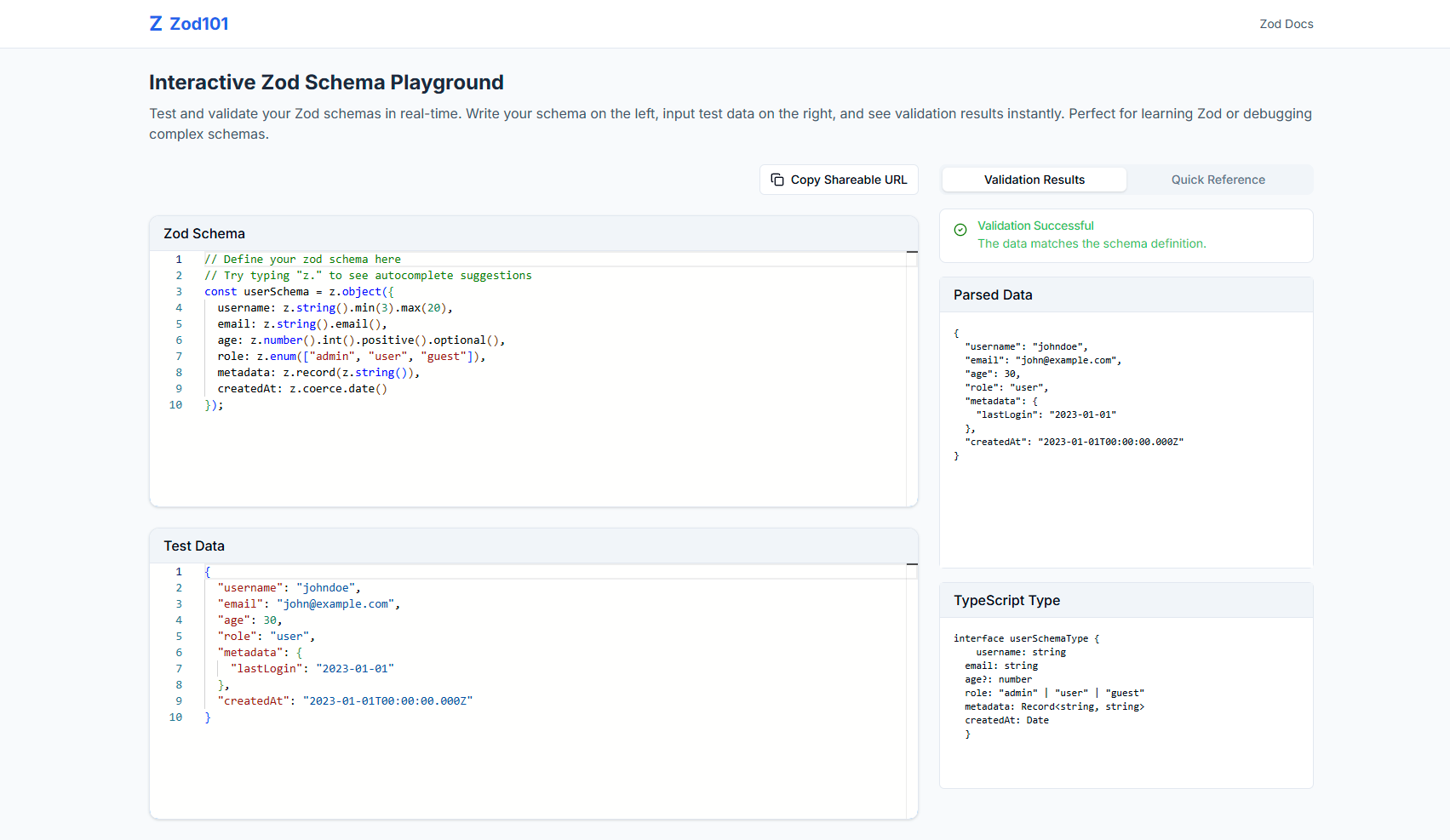Click line number 1 in Test Data editor
The image size is (1450, 840).
179,572
